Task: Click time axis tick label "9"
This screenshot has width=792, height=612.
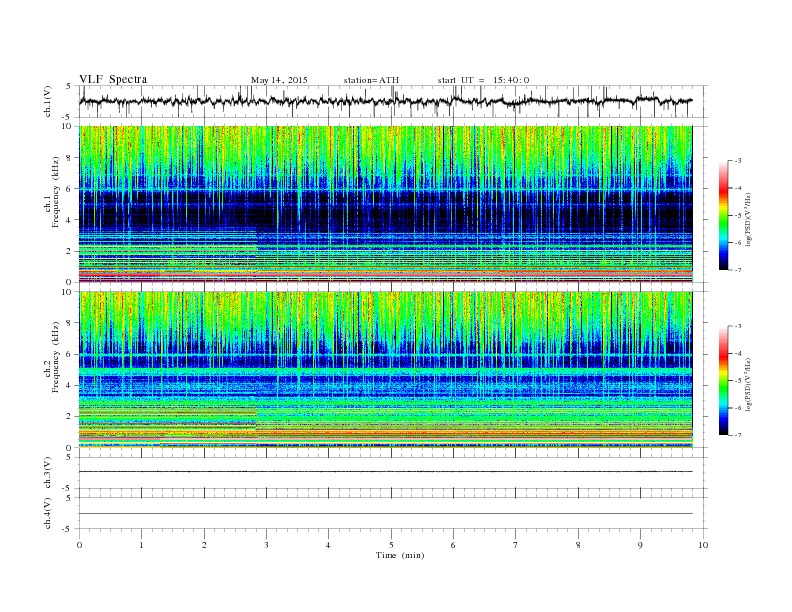Action: pos(640,545)
